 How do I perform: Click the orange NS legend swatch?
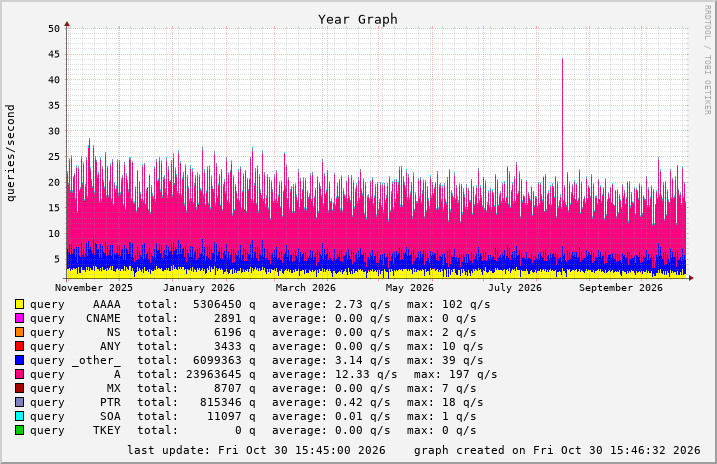[x=19, y=332]
